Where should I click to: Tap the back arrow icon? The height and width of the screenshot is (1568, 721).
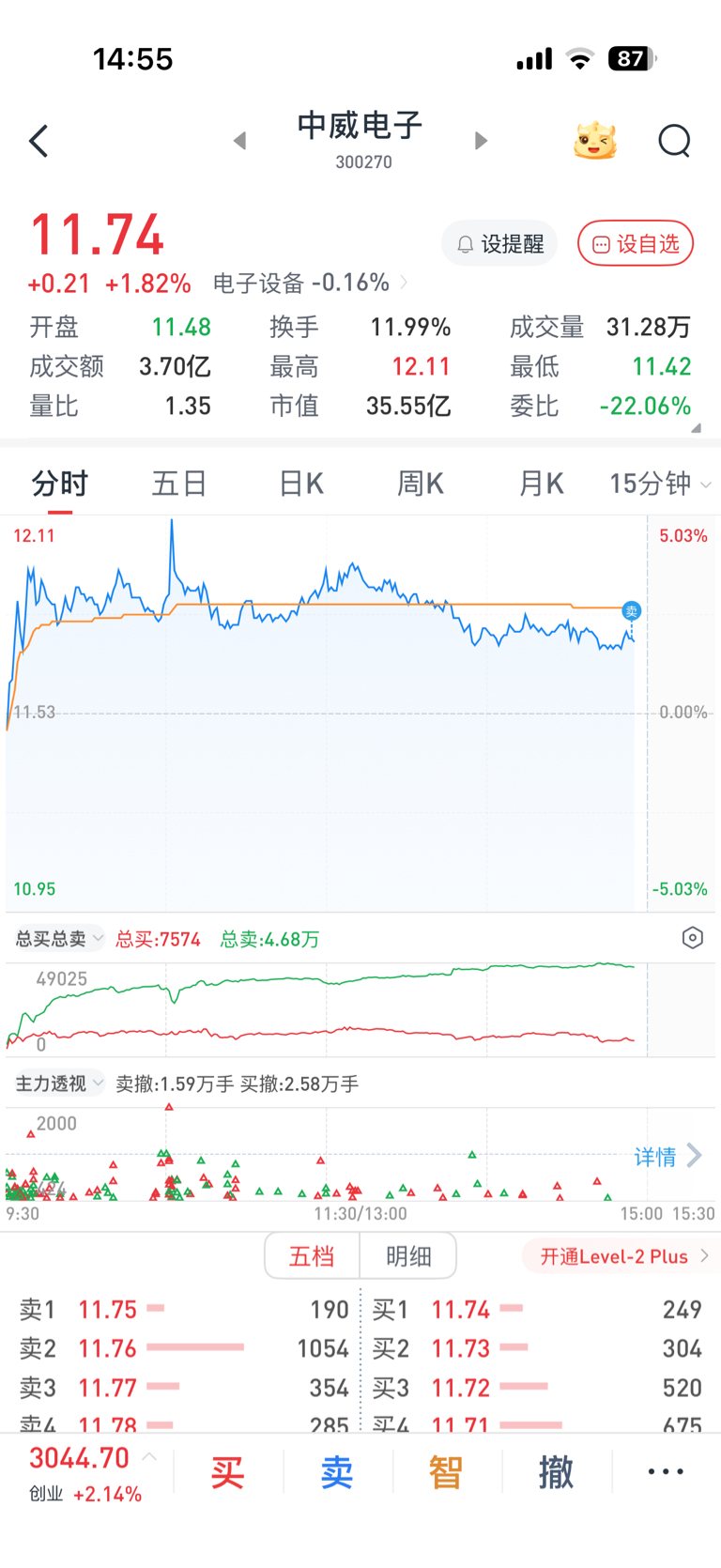(x=38, y=142)
